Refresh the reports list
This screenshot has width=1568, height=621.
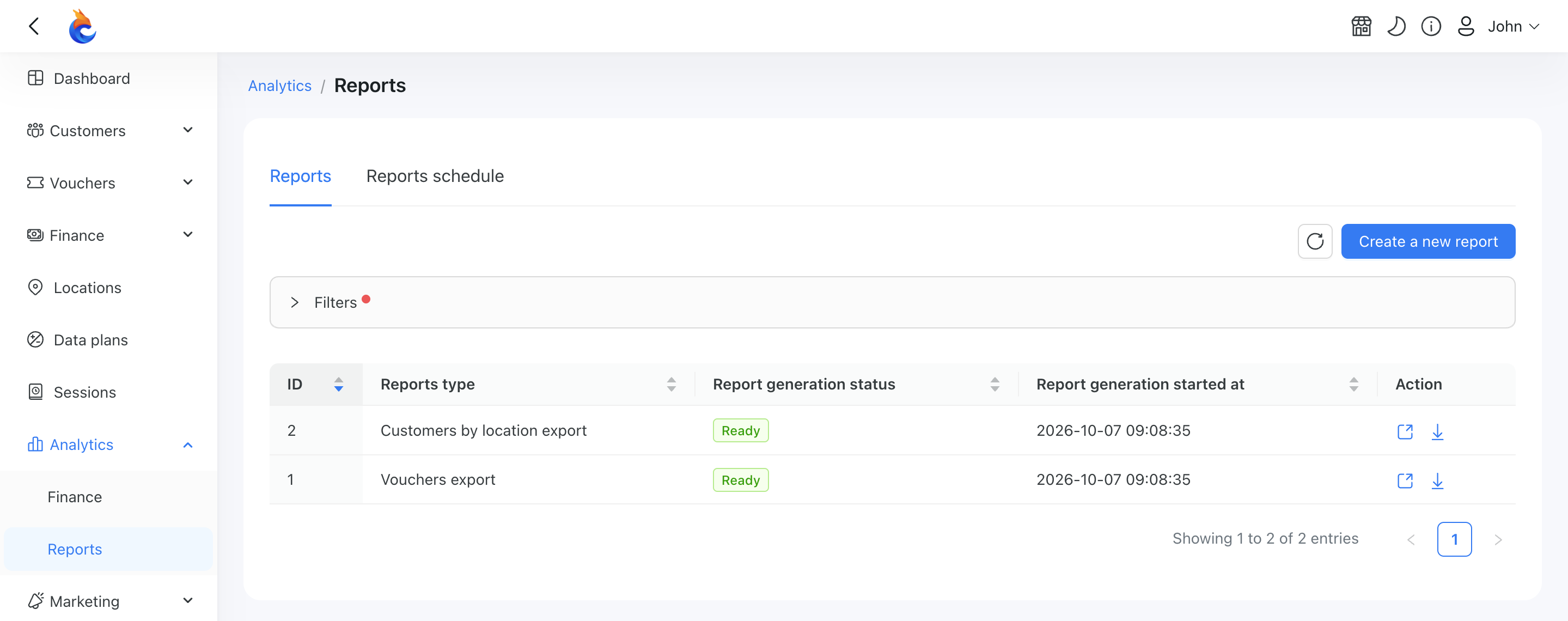1315,242
